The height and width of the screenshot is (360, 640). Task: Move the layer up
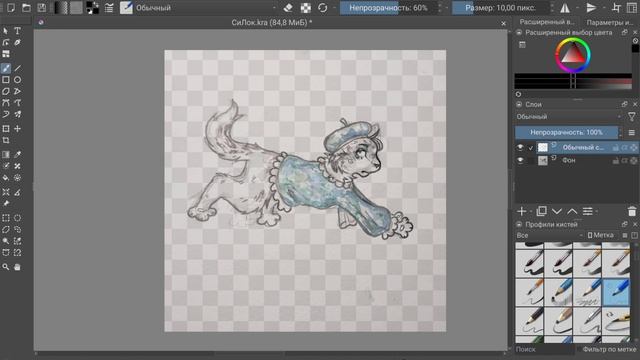coord(572,211)
